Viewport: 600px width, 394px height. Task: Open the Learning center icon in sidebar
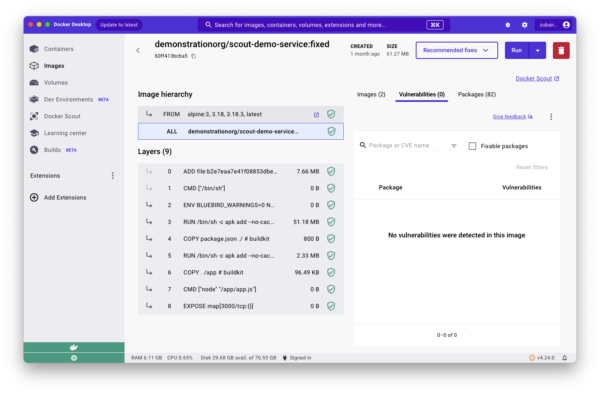pos(34,133)
